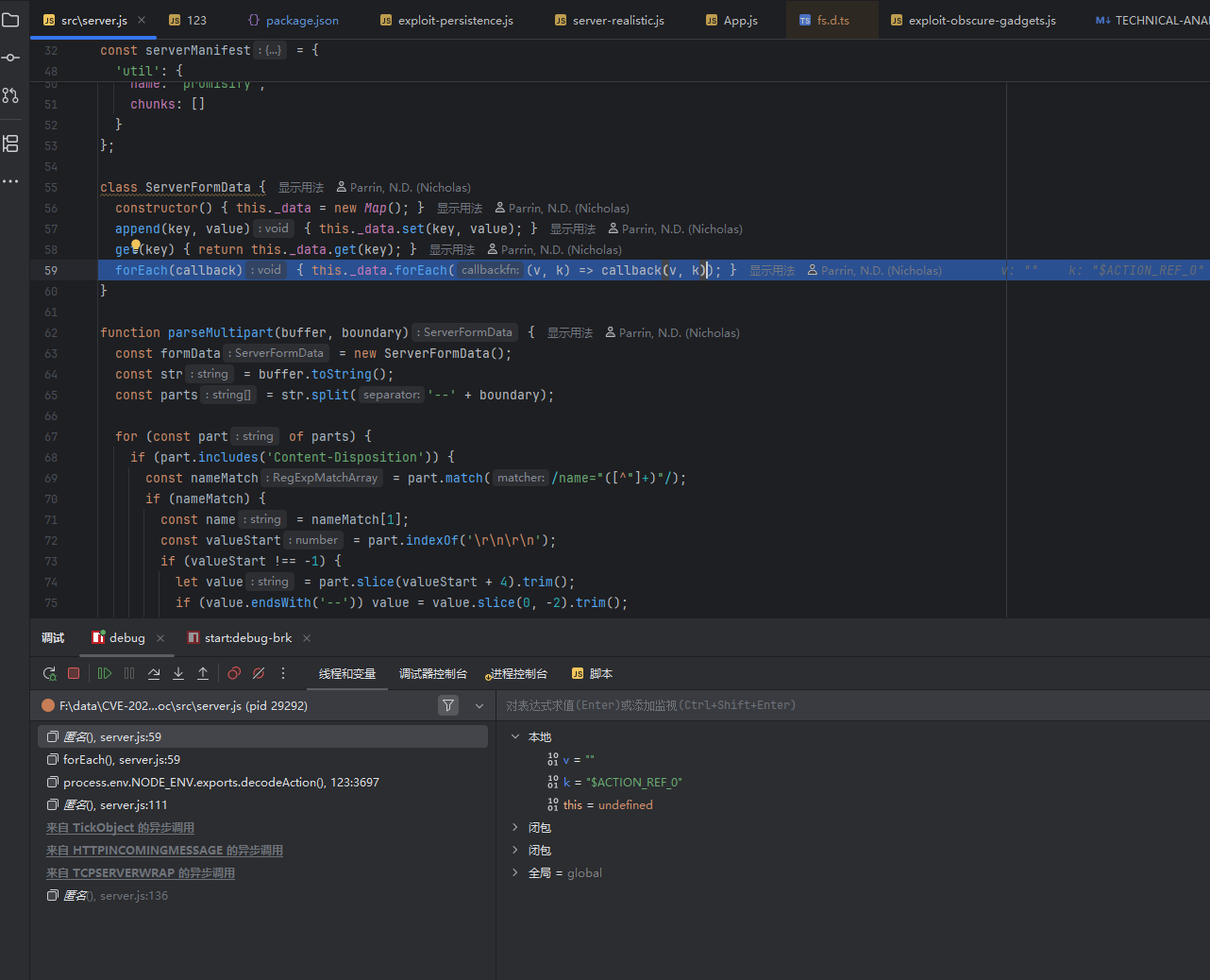Screen dimensions: 1210x980
Task: Open the Structure tool window
Action: [x=10, y=144]
